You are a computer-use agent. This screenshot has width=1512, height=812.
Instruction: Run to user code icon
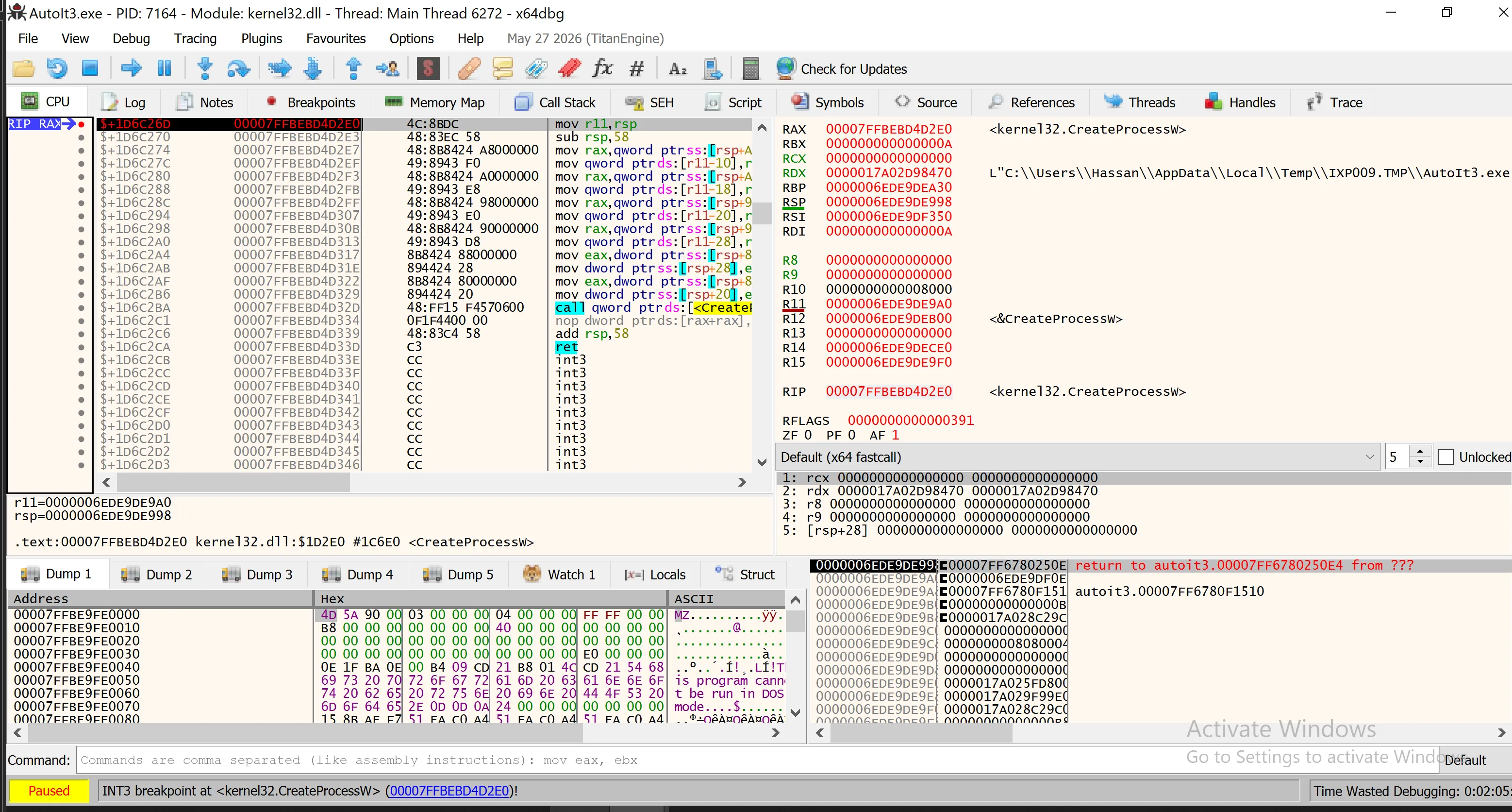tap(387, 68)
